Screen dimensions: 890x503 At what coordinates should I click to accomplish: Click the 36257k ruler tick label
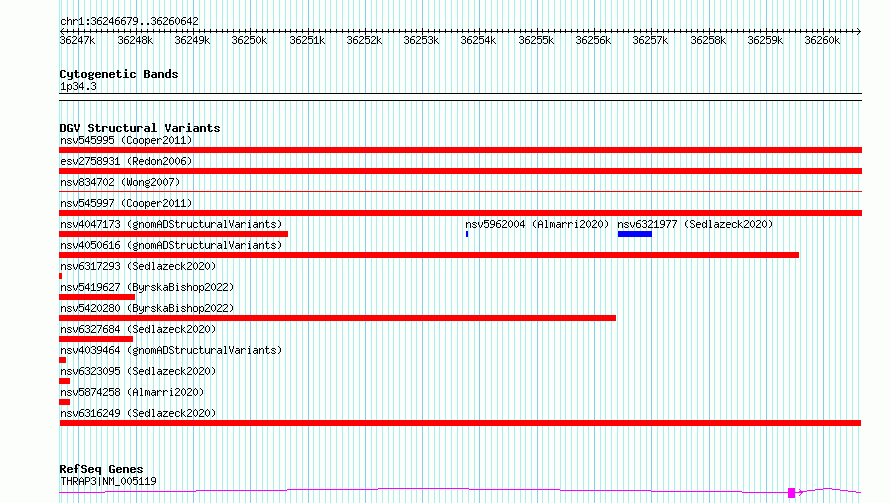(x=650, y=40)
